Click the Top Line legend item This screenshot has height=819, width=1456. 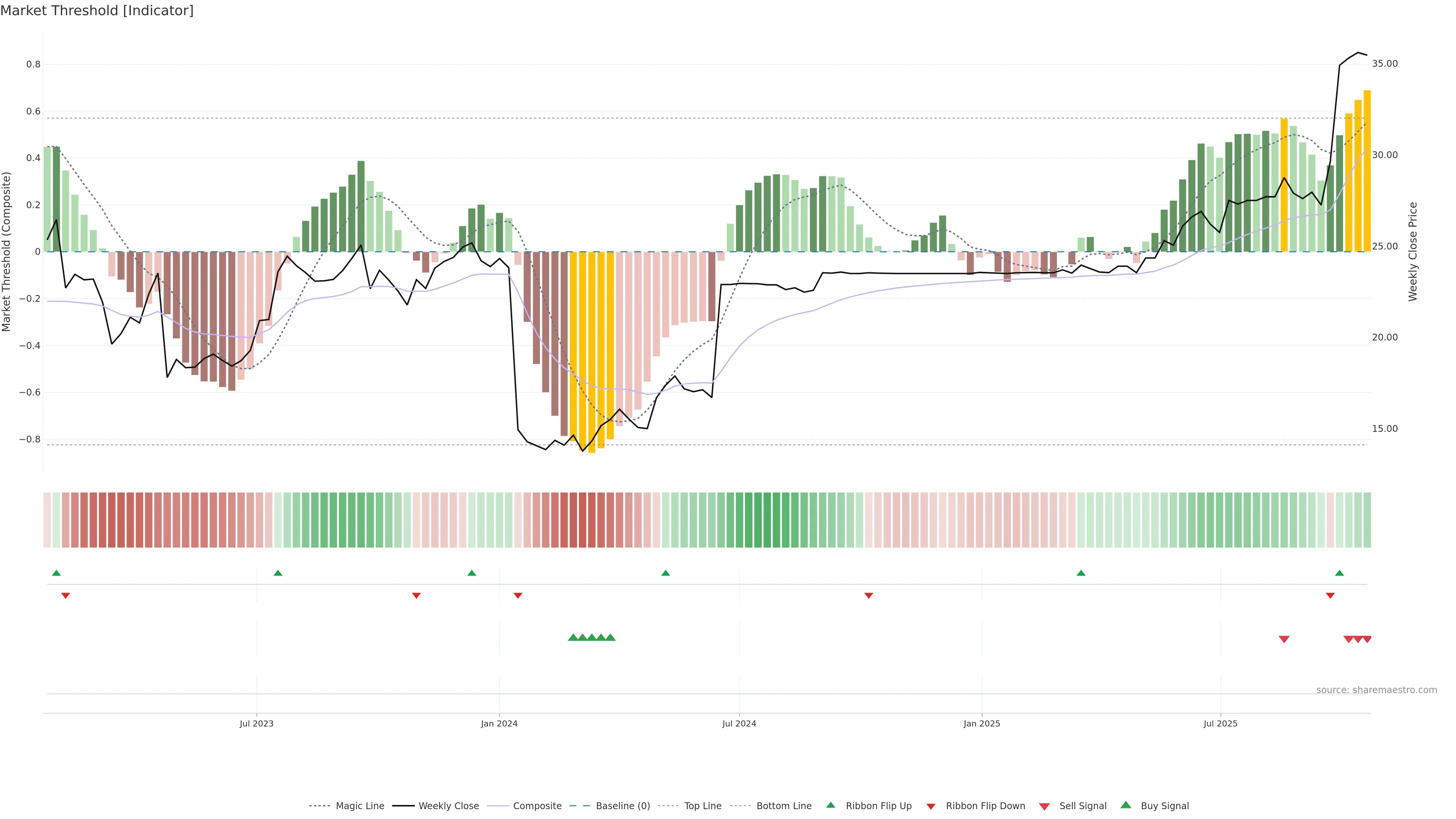coord(703,806)
